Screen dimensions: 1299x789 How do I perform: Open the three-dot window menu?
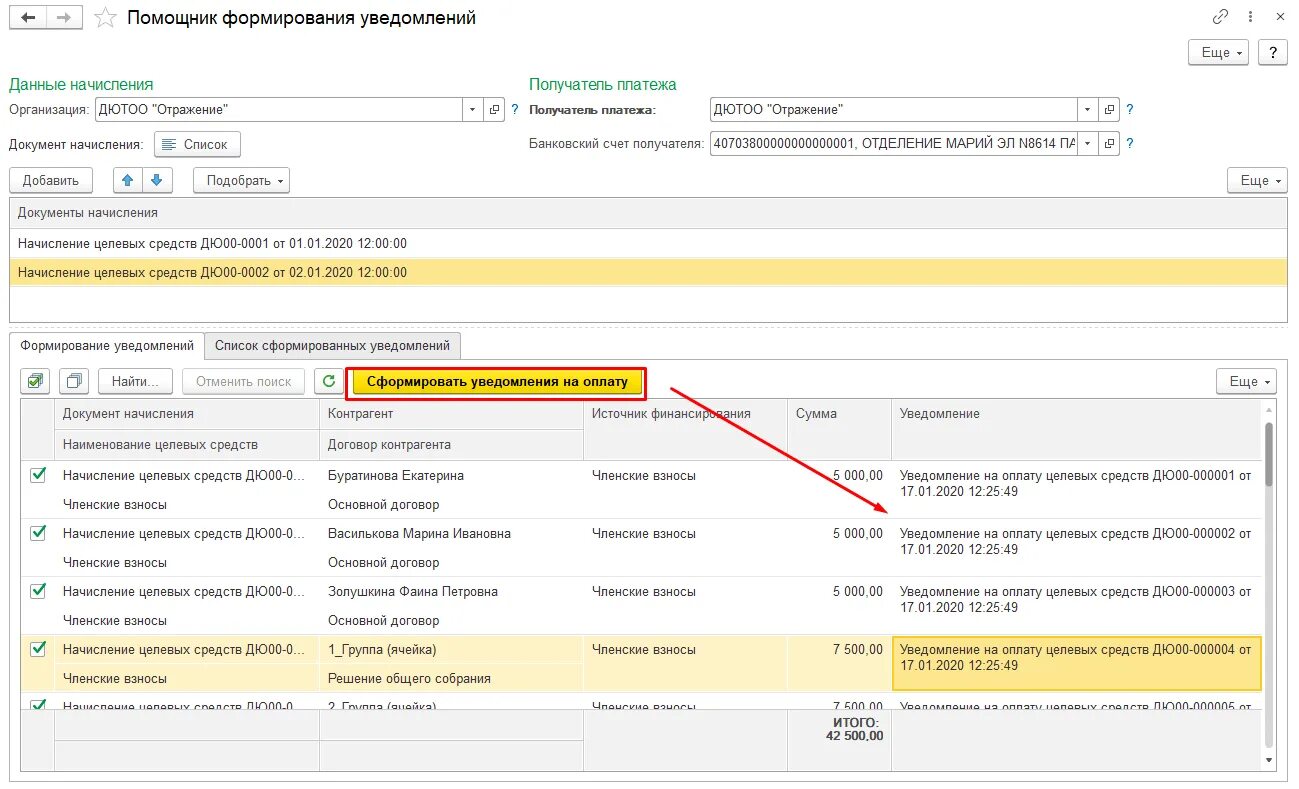coord(1250,17)
